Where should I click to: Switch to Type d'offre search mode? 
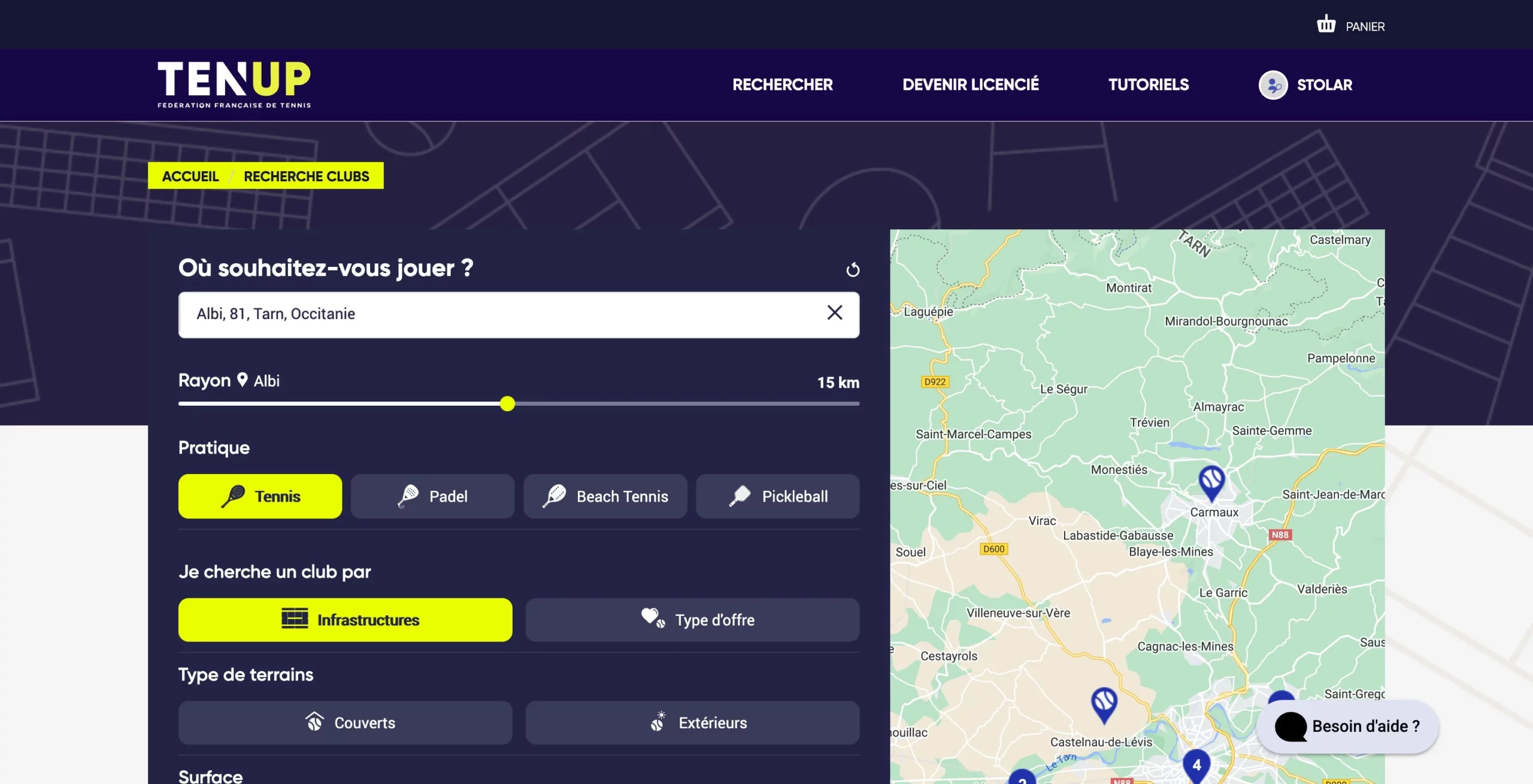click(x=692, y=620)
